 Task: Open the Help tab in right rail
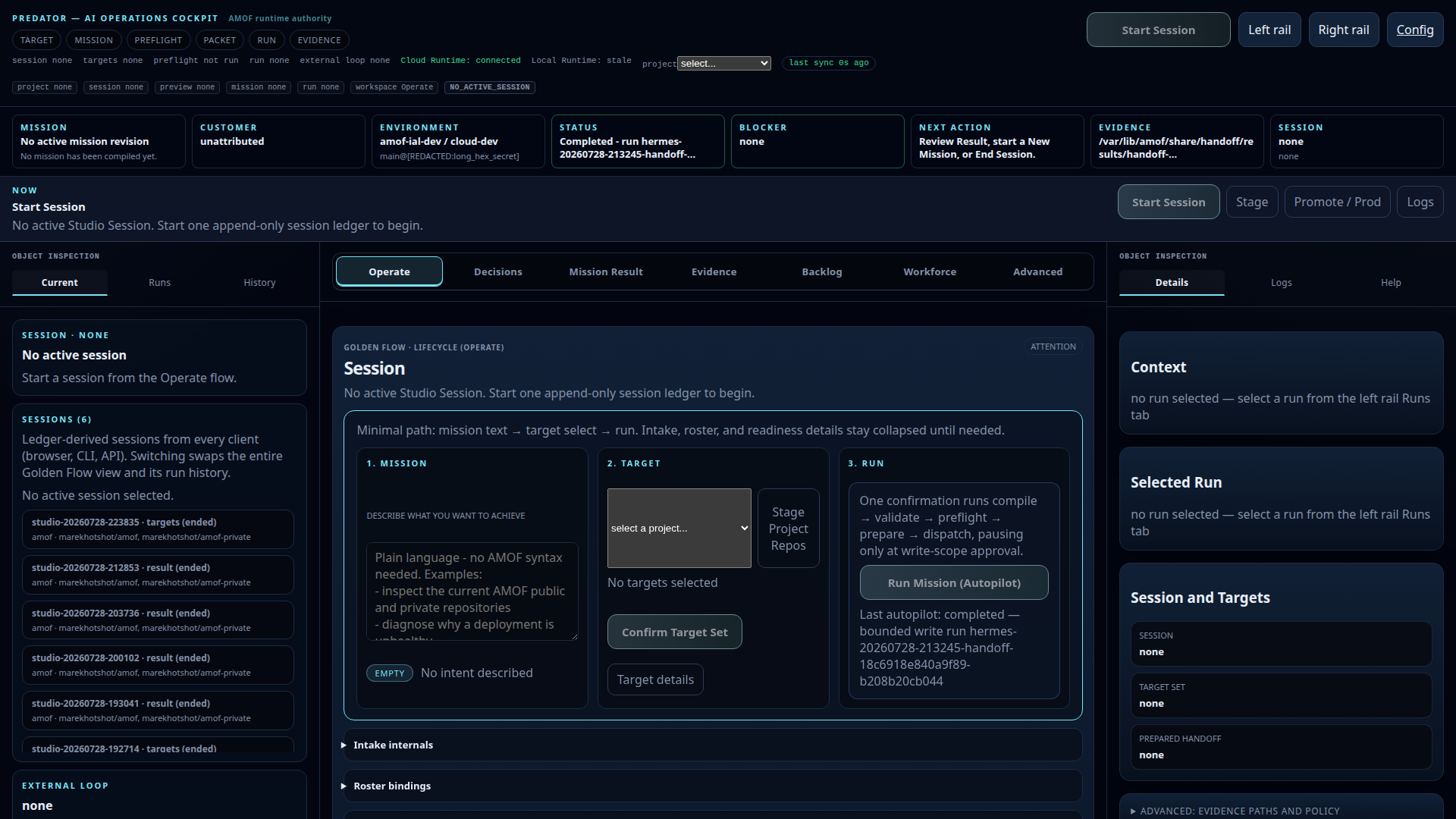click(1391, 282)
